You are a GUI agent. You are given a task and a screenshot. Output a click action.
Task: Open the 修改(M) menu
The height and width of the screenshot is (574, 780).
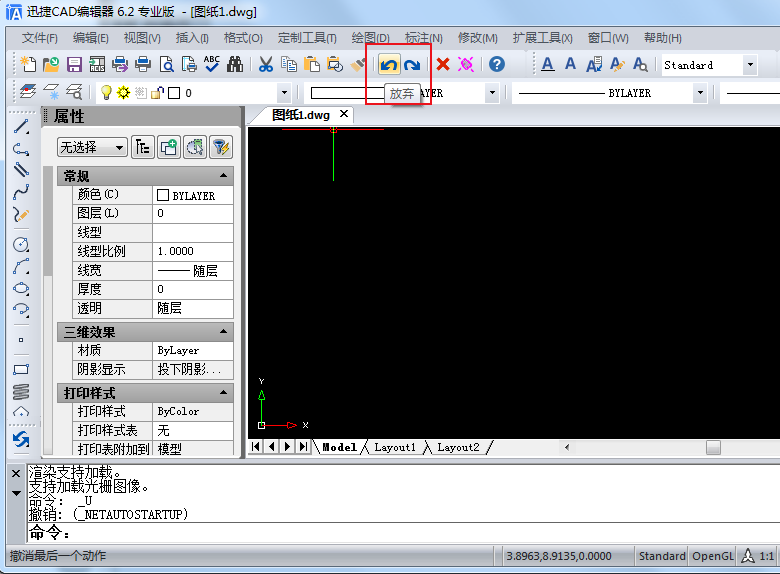(x=478, y=38)
